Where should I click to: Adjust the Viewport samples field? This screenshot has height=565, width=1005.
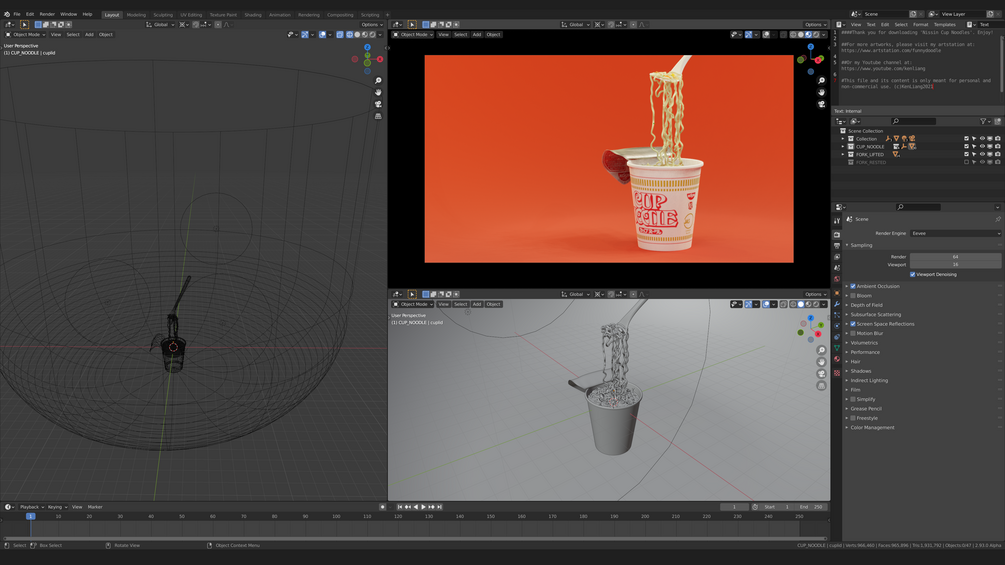tap(955, 265)
